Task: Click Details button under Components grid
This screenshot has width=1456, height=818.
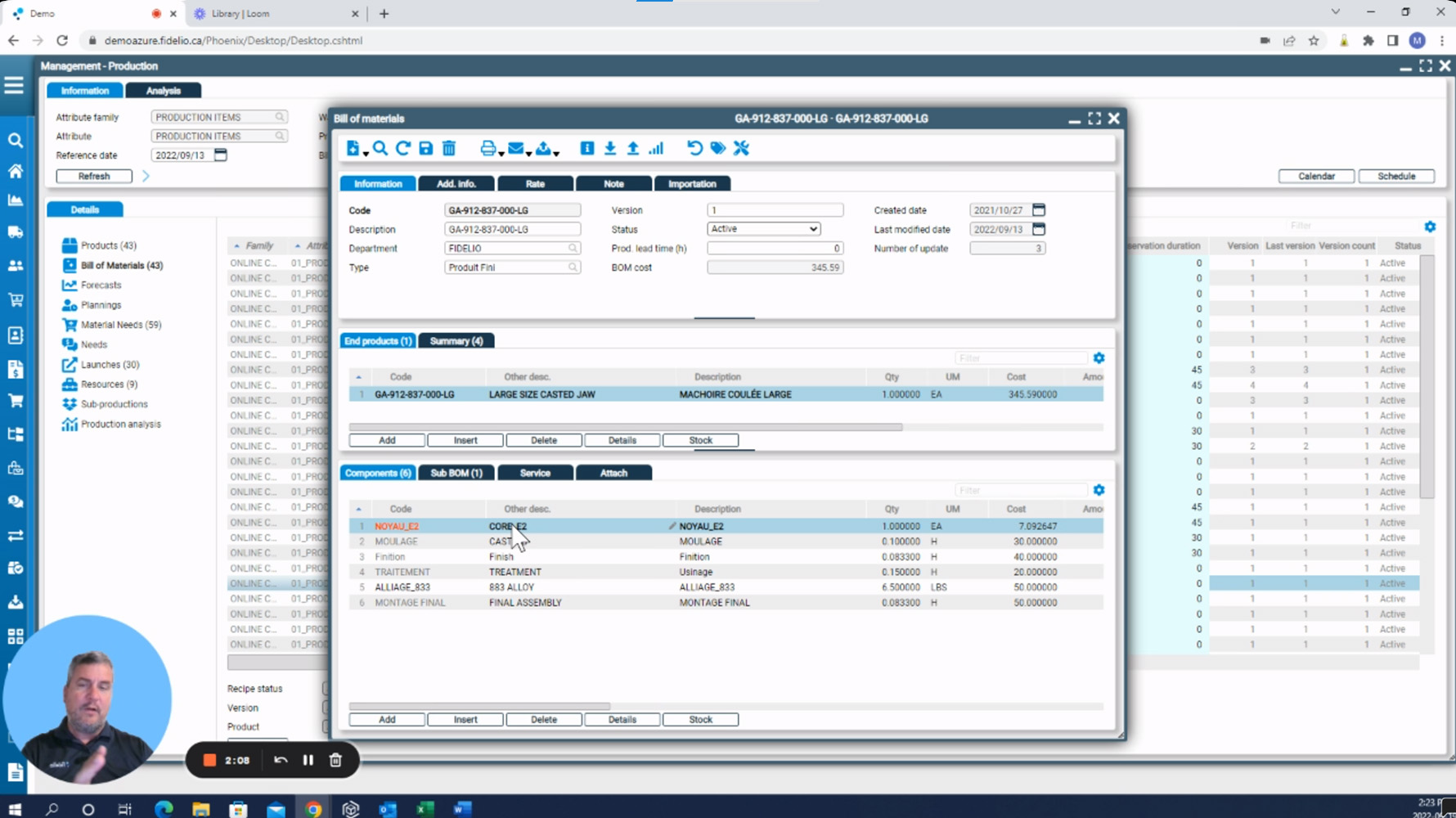Action: [622, 720]
